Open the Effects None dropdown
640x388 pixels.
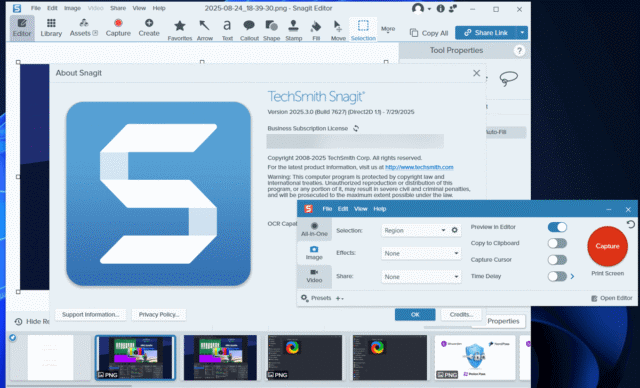pyautogui.click(x=421, y=253)
